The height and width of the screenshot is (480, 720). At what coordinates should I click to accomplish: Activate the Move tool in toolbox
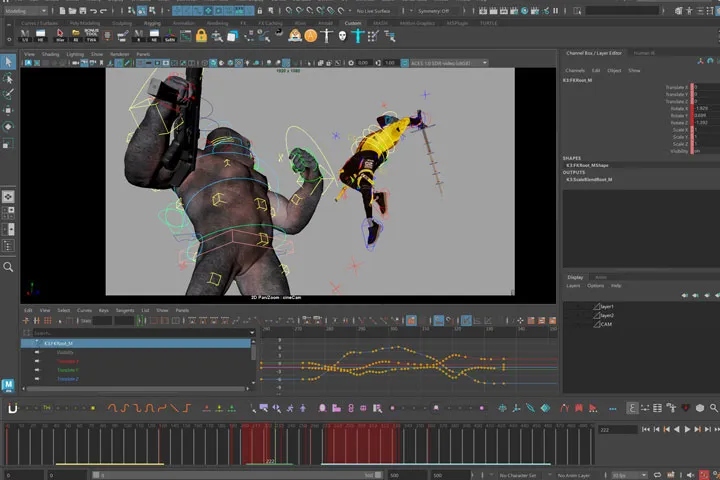[x=8, y=110]
